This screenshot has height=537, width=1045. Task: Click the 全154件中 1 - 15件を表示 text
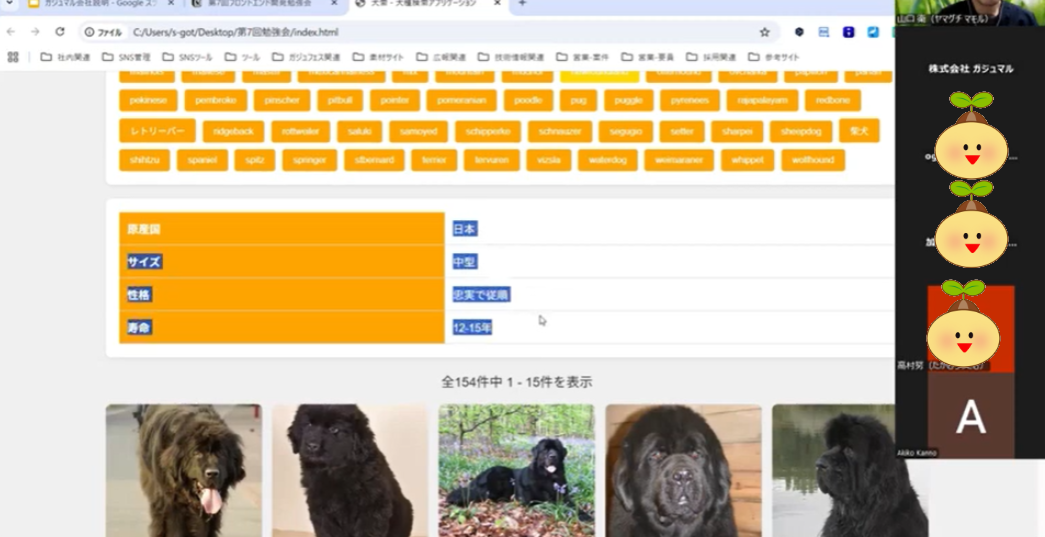click(517, 382)
